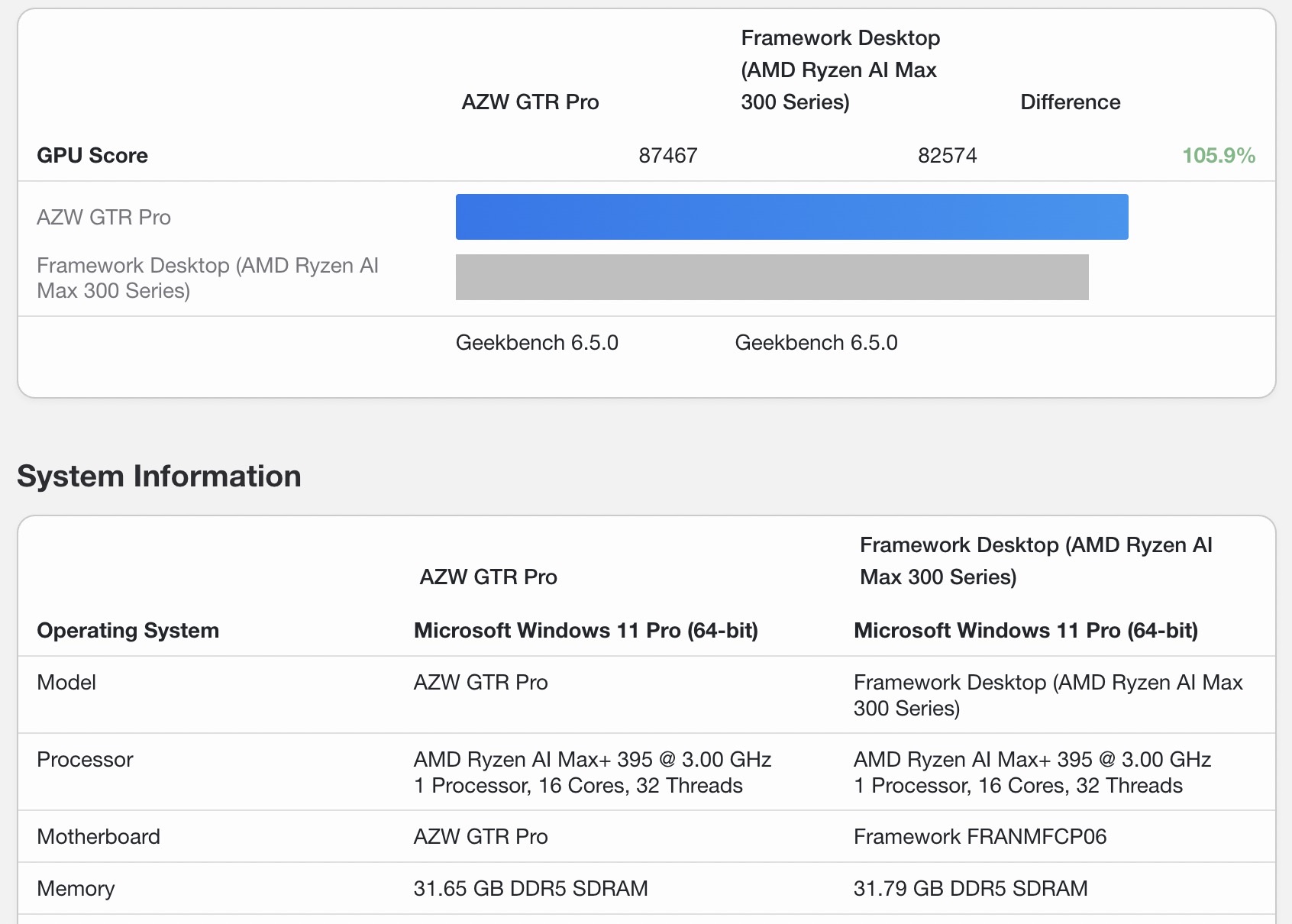Click the Framework FRANMFCP06 motherboard value
Viewport: 1292px width, 924px height.
[x=980, y=837]
